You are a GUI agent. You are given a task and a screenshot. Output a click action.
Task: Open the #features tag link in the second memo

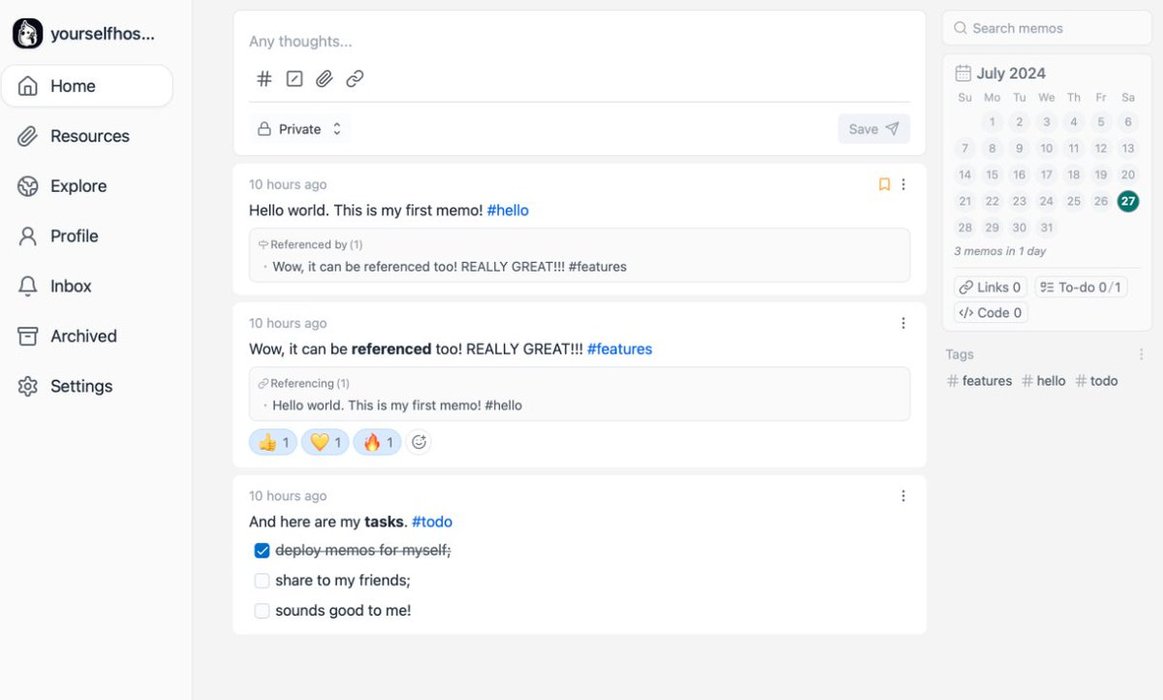click(x=619, y=349)
